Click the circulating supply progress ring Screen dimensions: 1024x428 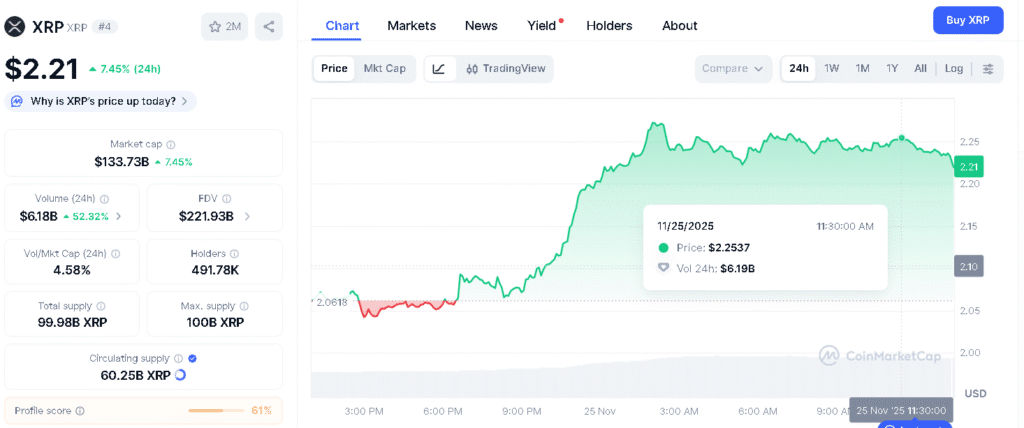181,375
